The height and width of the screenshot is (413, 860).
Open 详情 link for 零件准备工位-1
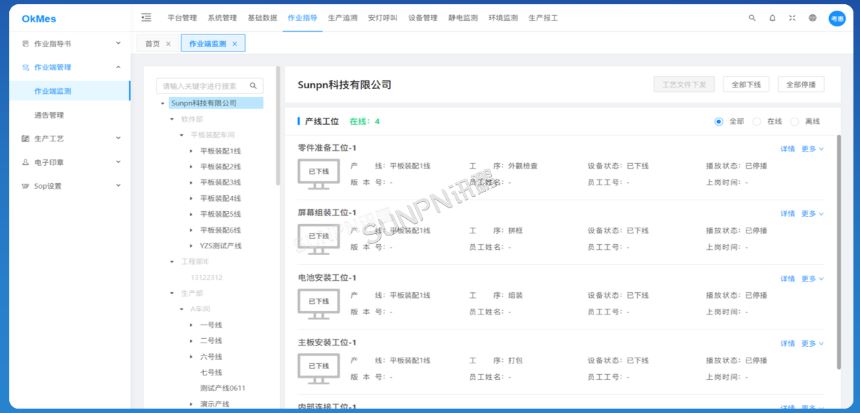788,149
